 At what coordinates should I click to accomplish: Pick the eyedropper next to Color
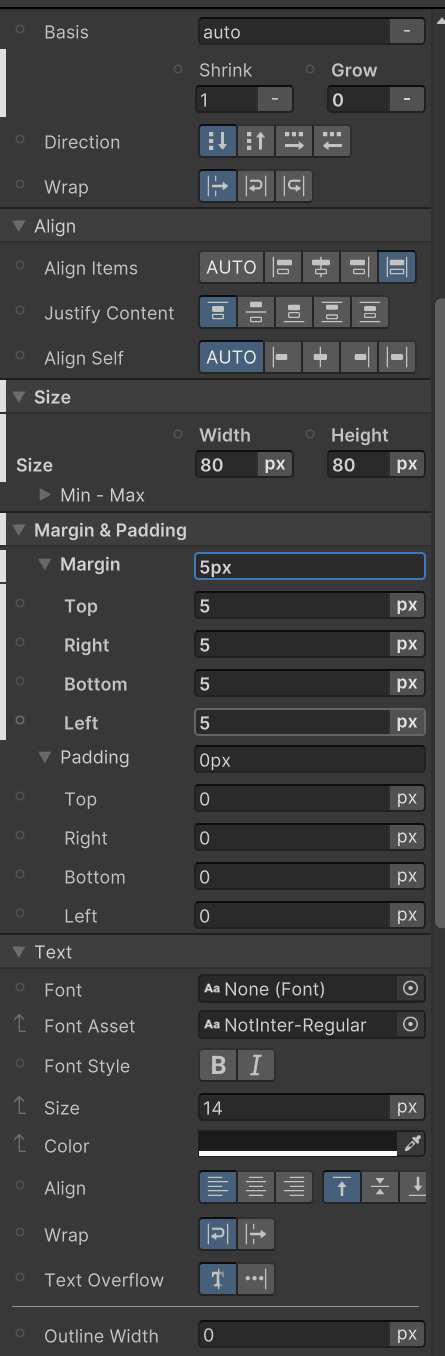point(412,1145)
